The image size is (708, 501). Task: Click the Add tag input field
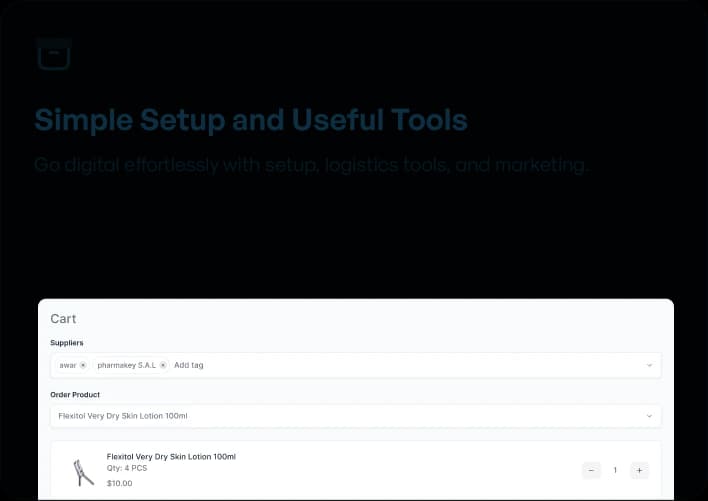click(x=189, y=365)
